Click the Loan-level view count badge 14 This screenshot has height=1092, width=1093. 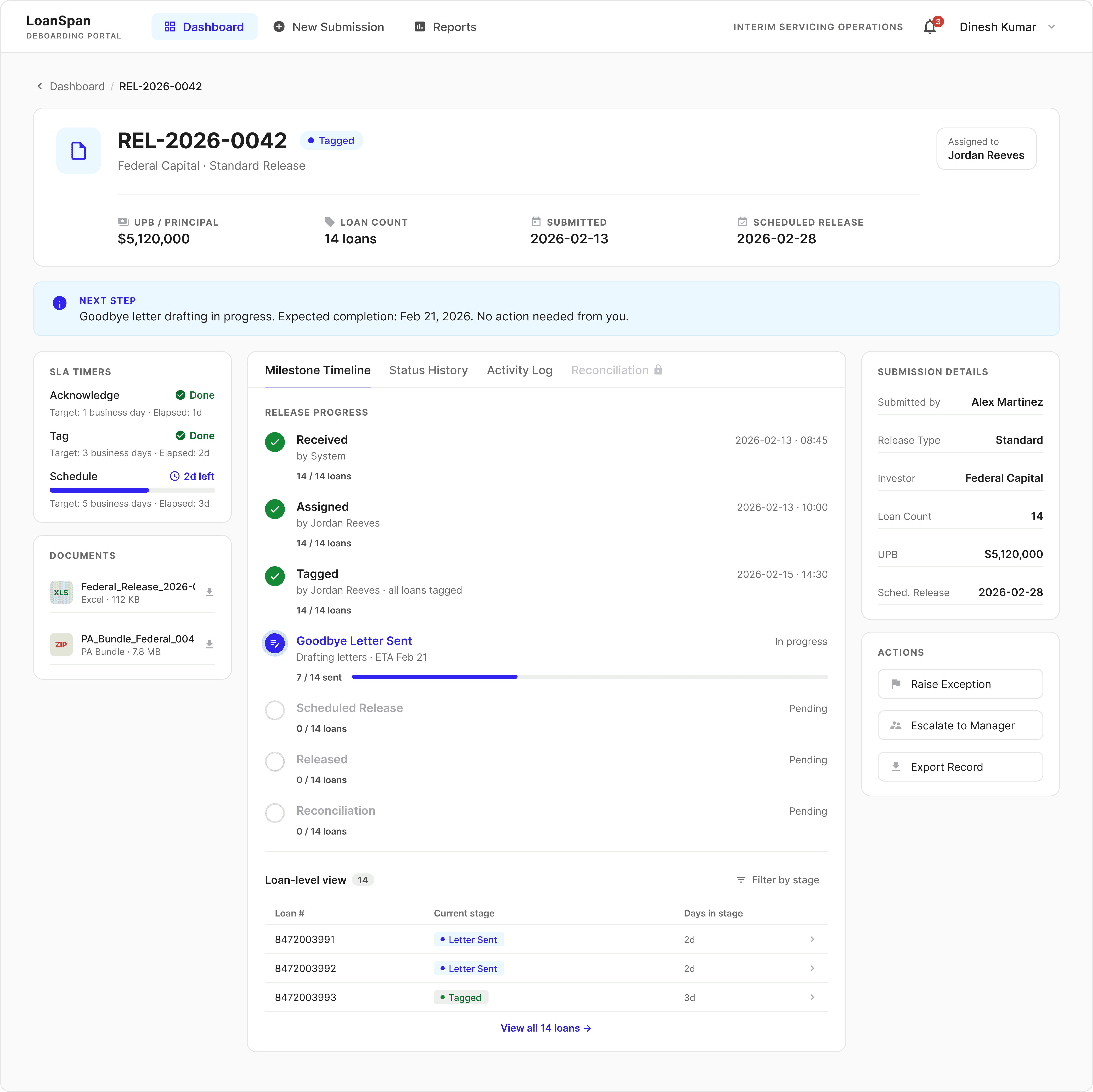(x=363, y=879)
